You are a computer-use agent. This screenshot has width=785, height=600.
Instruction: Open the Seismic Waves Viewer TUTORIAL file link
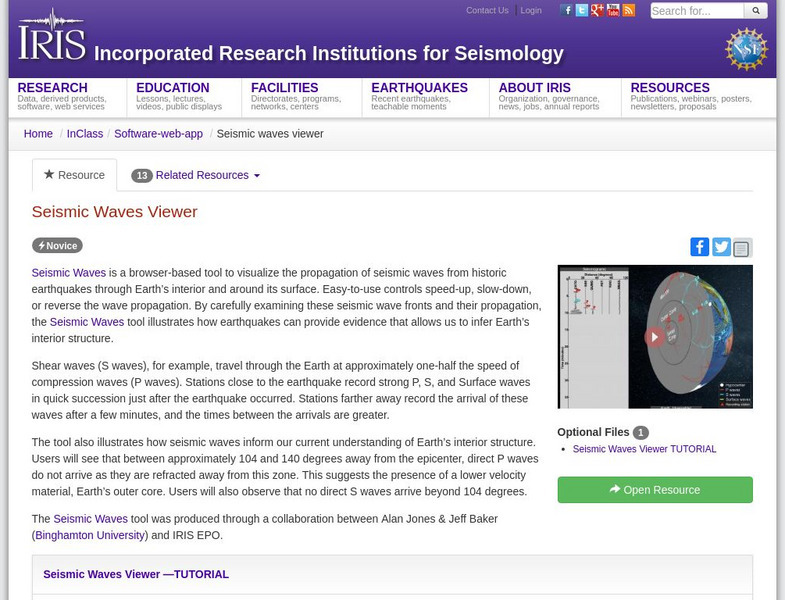coord(644,449)
